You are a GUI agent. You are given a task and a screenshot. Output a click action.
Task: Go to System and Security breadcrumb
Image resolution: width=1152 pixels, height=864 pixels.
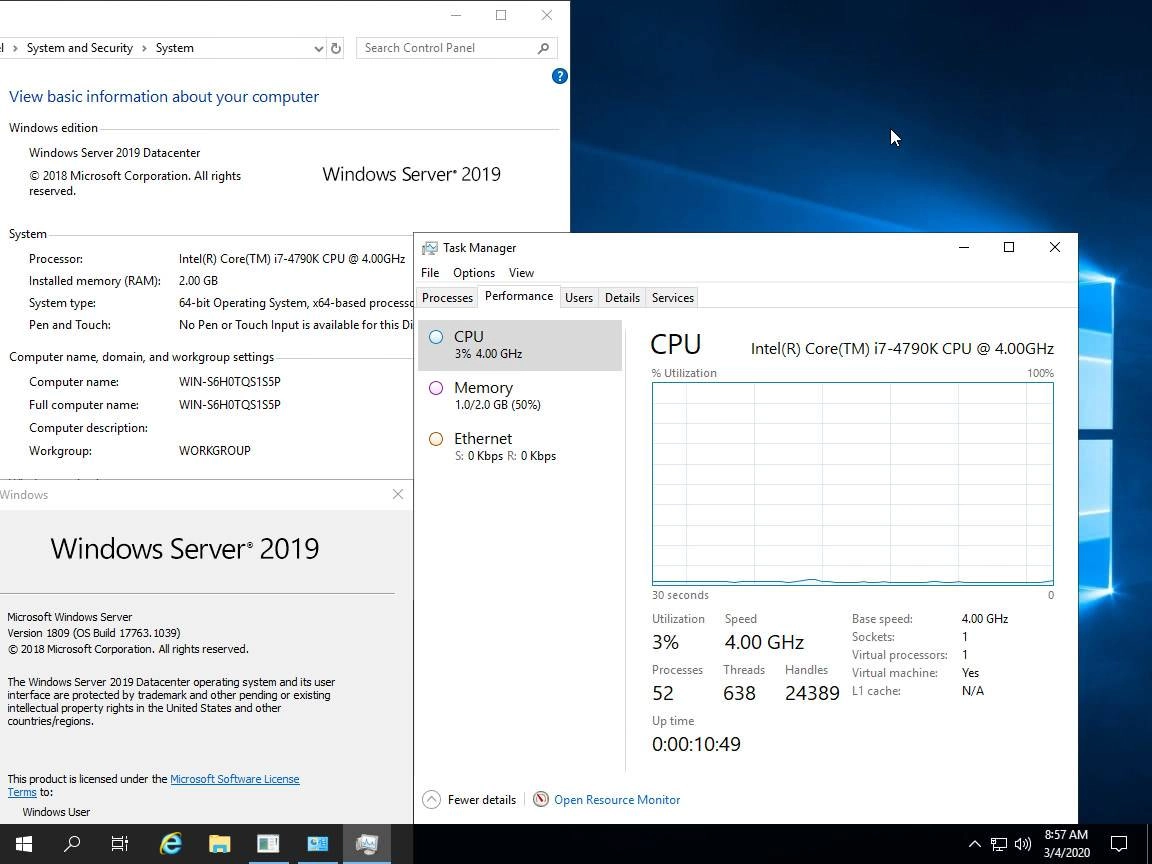(80, 48)
